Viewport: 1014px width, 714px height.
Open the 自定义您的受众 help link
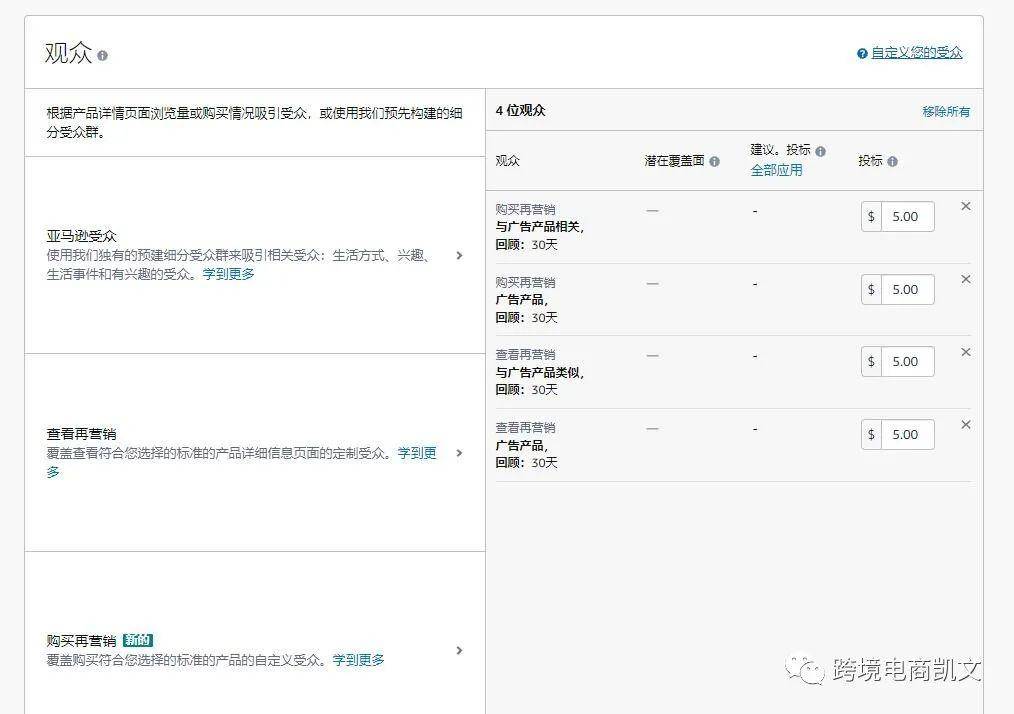[x=916, y=53]
